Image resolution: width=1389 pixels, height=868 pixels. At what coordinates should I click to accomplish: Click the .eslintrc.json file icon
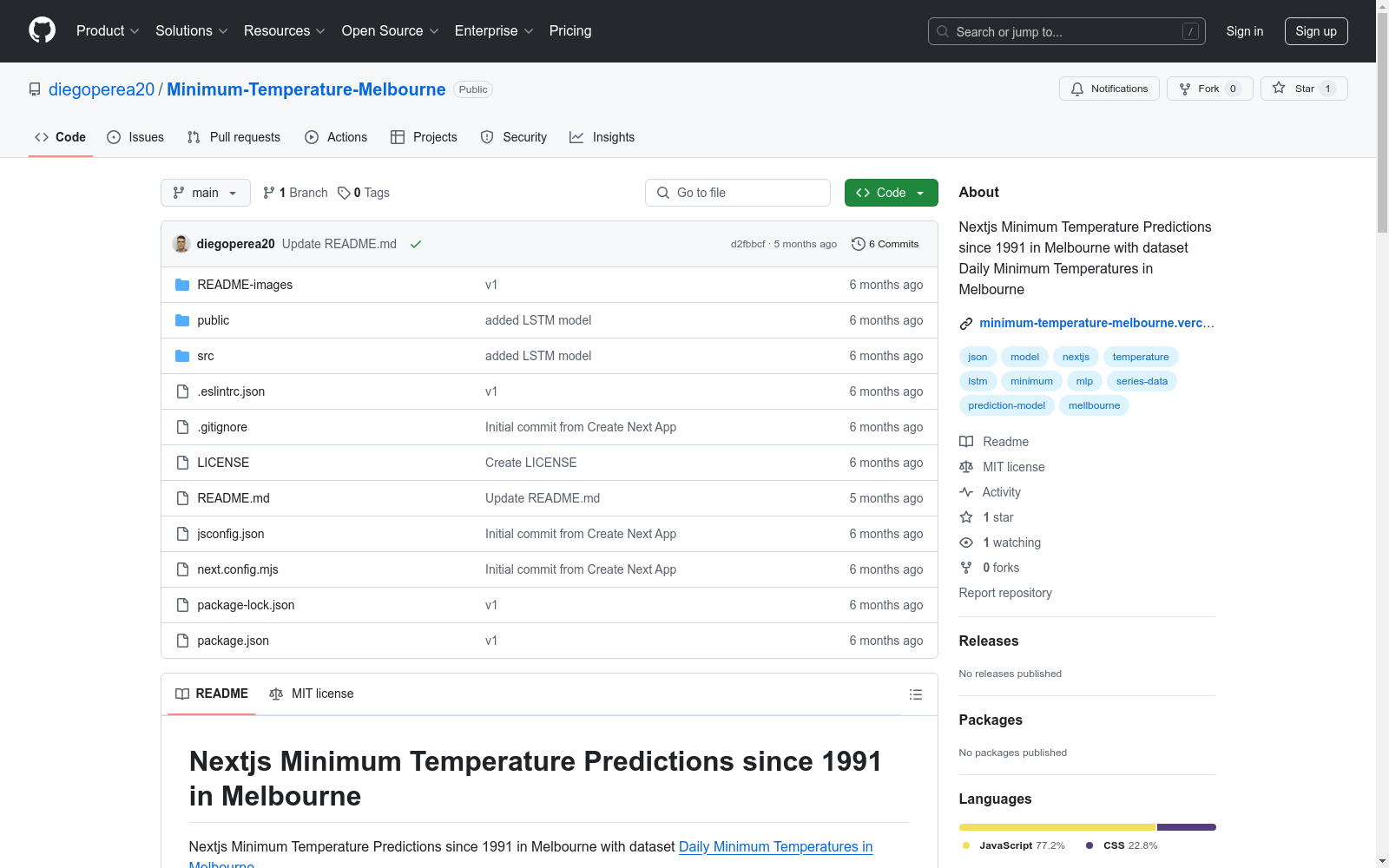tap(182, 391)
